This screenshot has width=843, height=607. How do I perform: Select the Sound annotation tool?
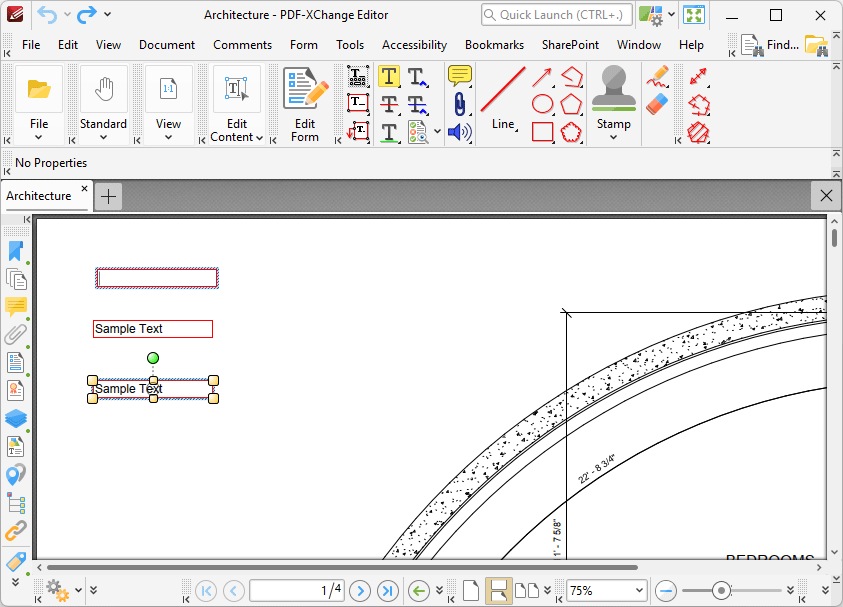[460, 132]
